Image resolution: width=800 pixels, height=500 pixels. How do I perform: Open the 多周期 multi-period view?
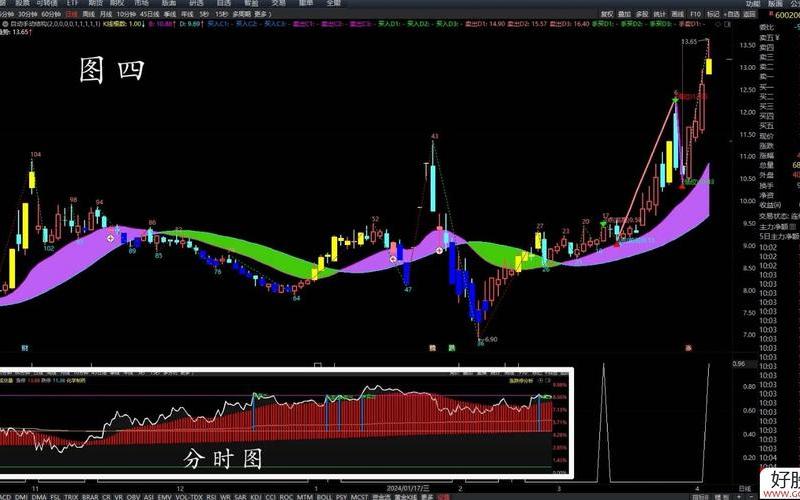pyautogui.click(x=240, y=15)
